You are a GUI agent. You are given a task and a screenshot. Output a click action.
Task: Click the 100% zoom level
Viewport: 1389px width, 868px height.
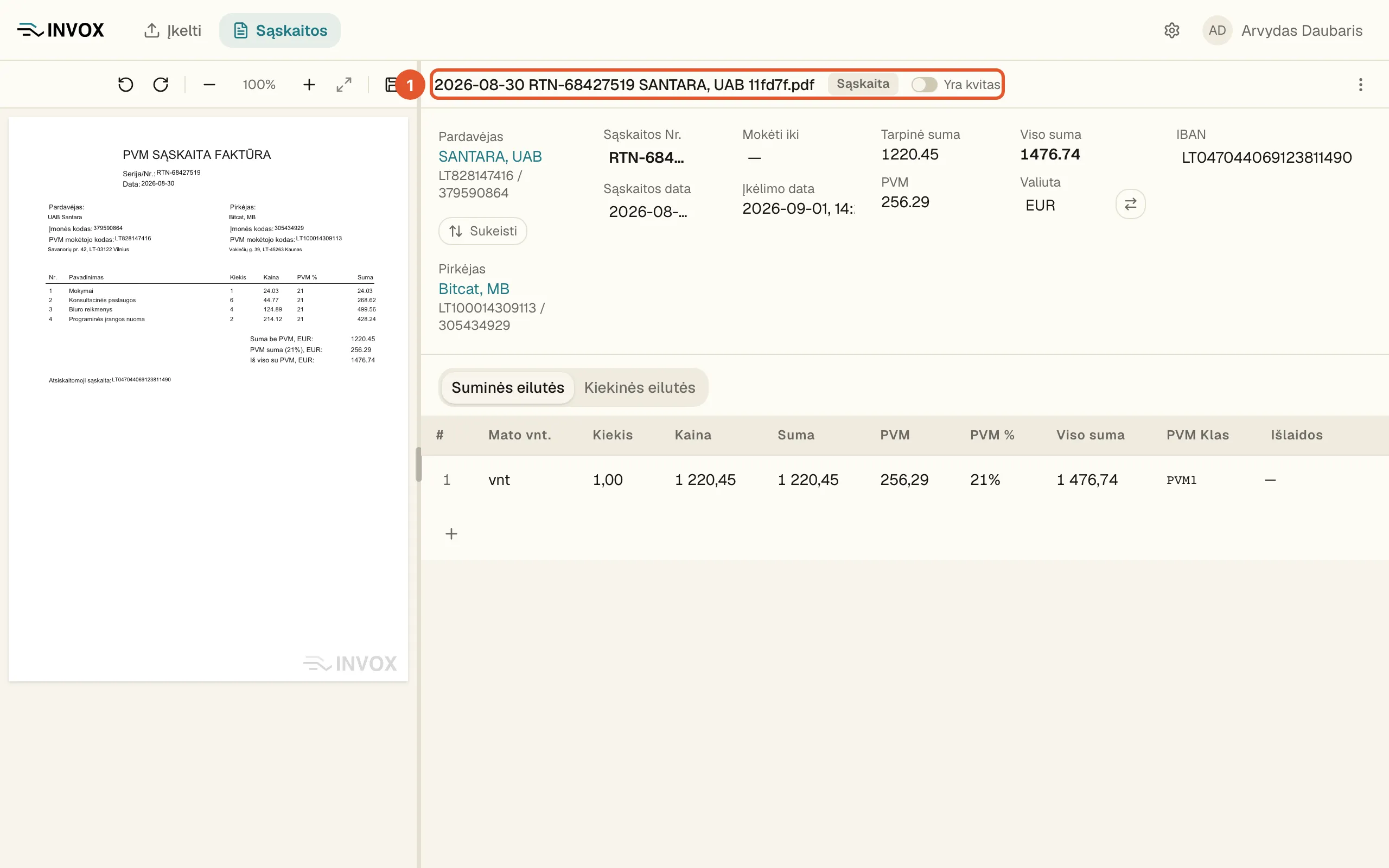pyautogui.click(x=259, y=85)
